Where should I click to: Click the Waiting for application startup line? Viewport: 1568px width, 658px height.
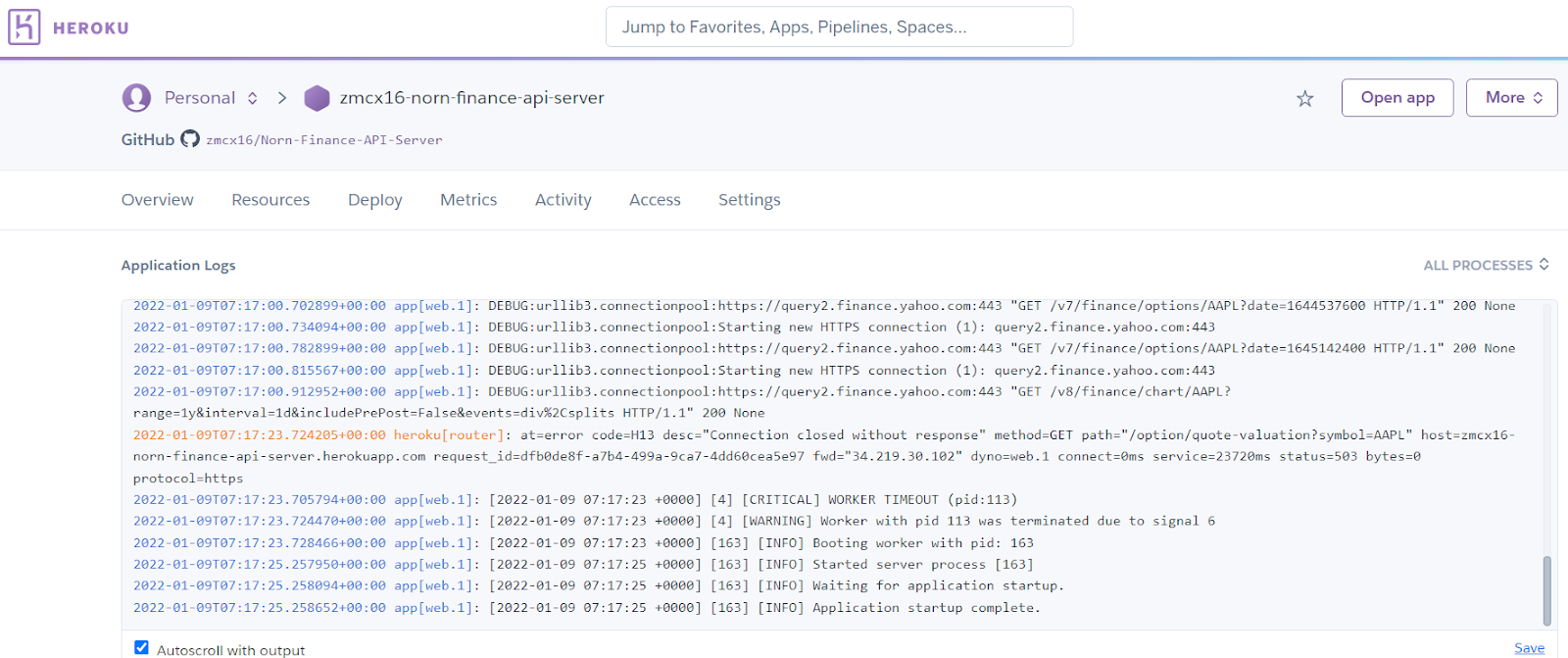[x=599, y=585]
